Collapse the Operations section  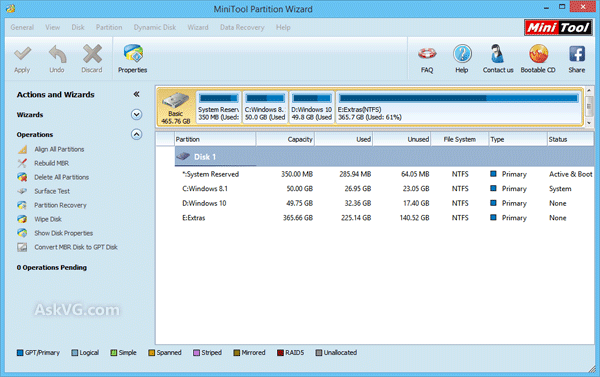tap(137, 134)
